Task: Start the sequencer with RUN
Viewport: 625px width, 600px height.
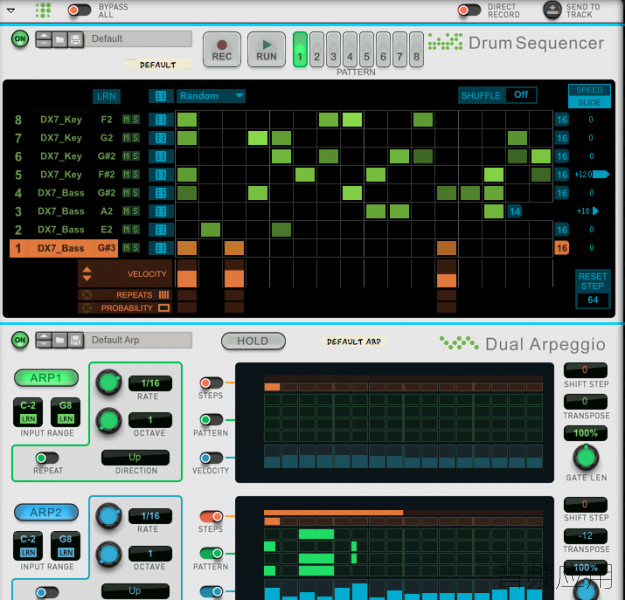Action: point(266,49)
